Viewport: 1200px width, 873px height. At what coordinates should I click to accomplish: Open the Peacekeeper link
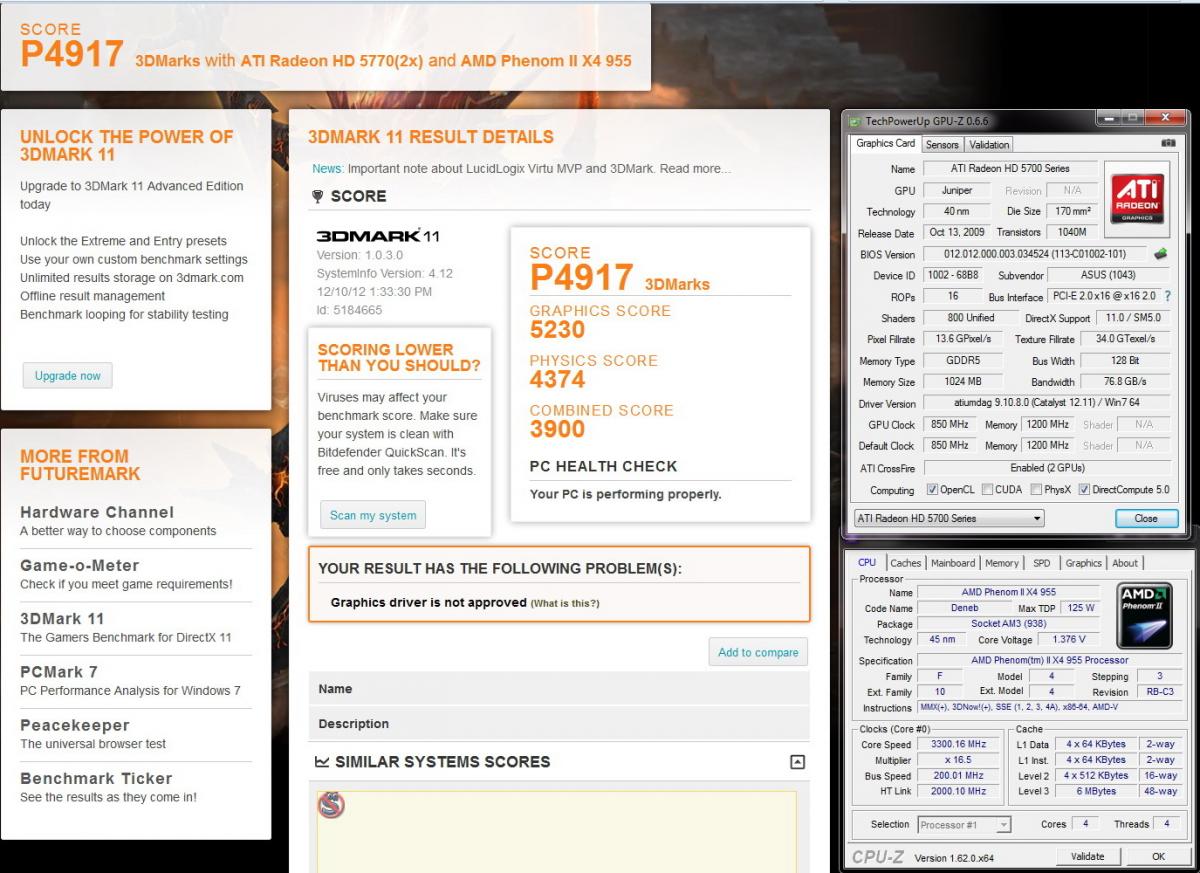(75, 725)
